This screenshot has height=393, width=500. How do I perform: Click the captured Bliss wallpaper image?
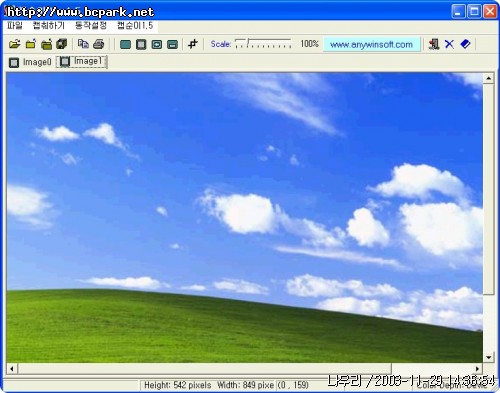245,218
